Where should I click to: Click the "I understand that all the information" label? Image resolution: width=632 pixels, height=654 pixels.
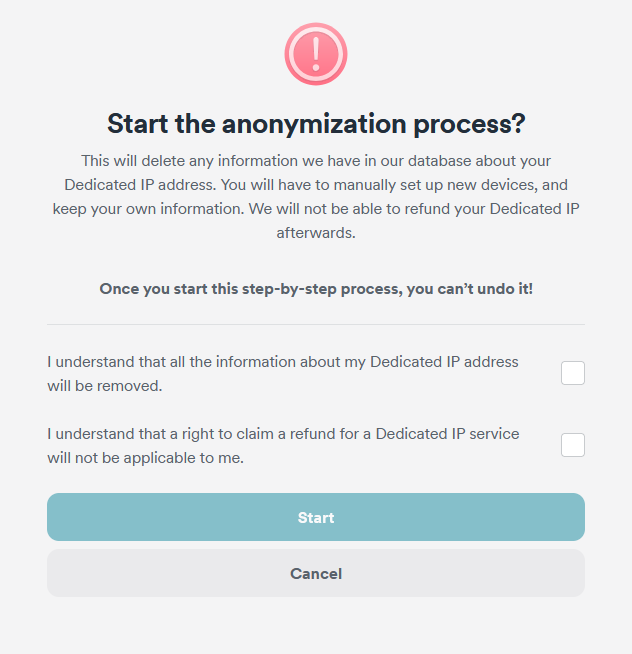(x=180, y=362)
